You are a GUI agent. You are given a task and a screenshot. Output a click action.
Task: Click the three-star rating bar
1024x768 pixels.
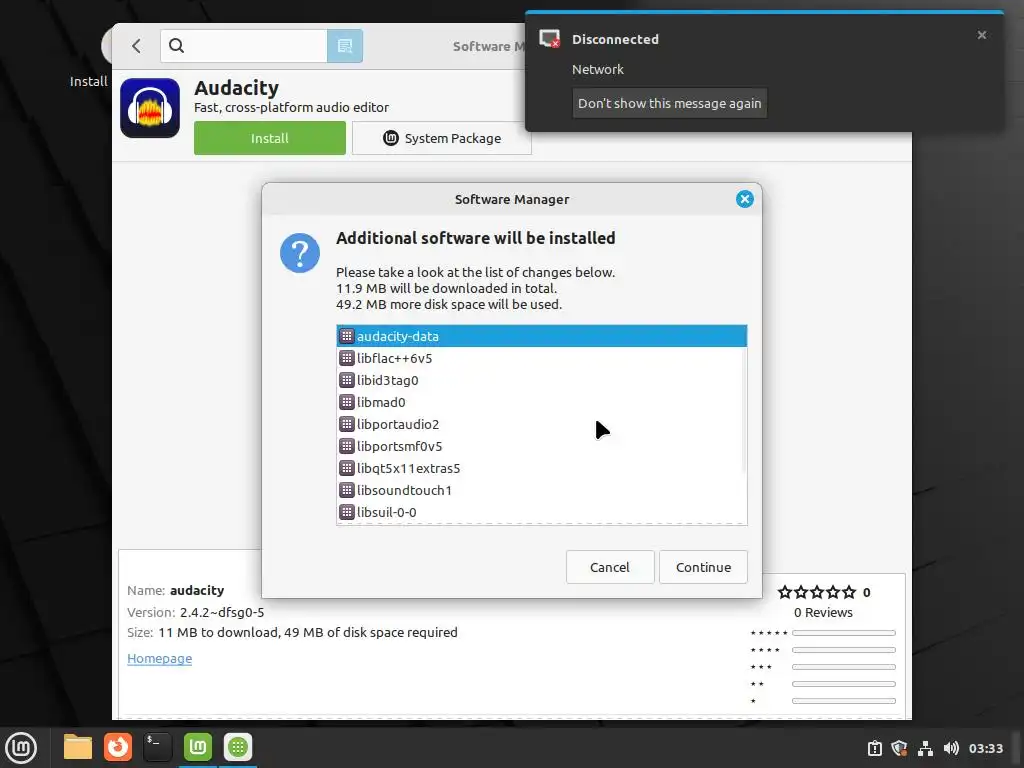tap(843, 667)
